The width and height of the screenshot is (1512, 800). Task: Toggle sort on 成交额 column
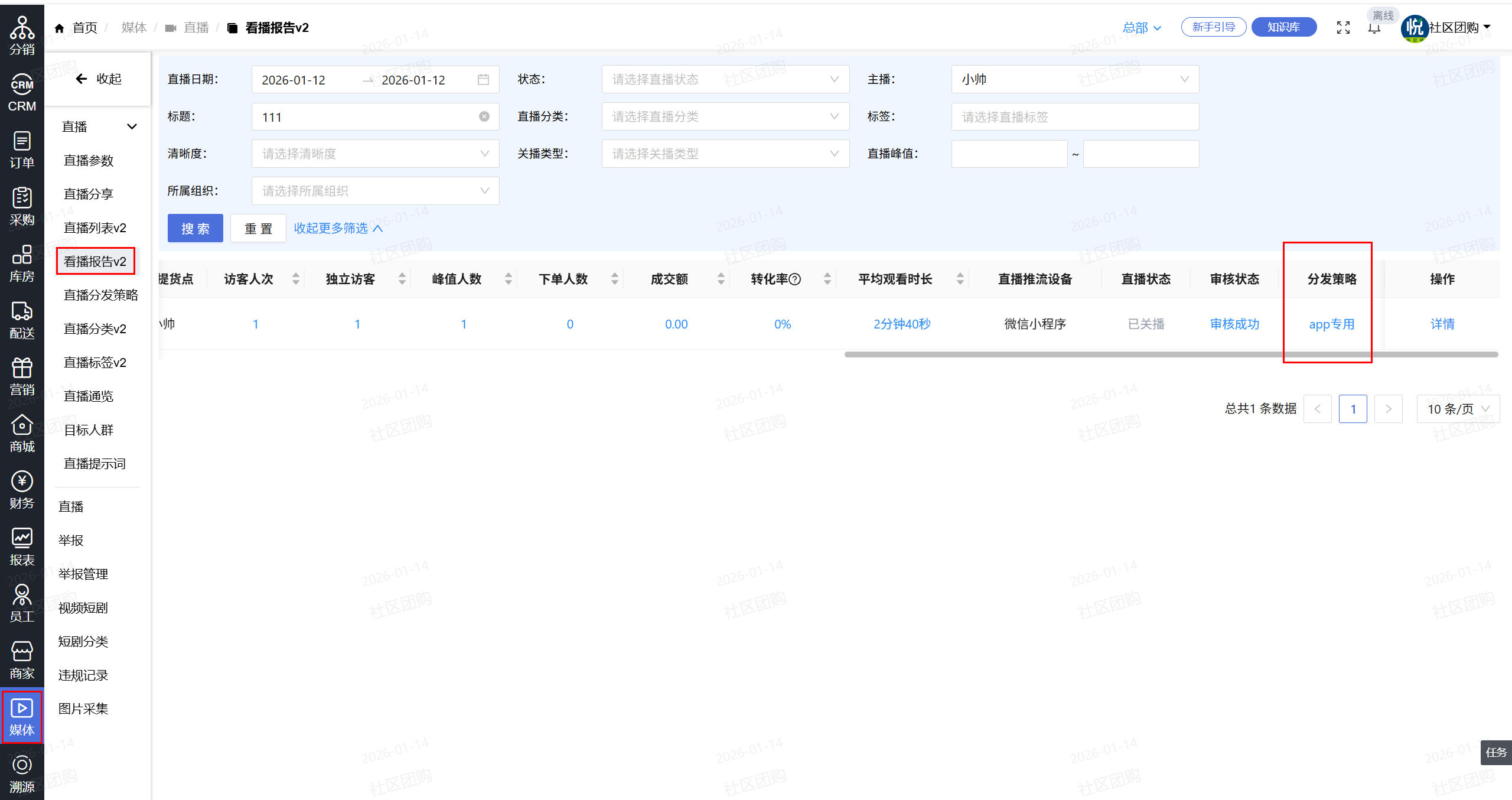[721, 279]
